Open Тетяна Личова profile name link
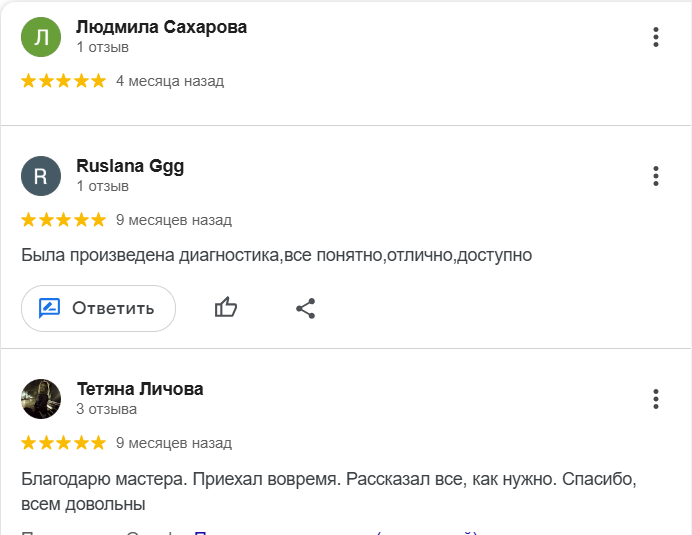The image size is (692, 535). pos(140,389)
